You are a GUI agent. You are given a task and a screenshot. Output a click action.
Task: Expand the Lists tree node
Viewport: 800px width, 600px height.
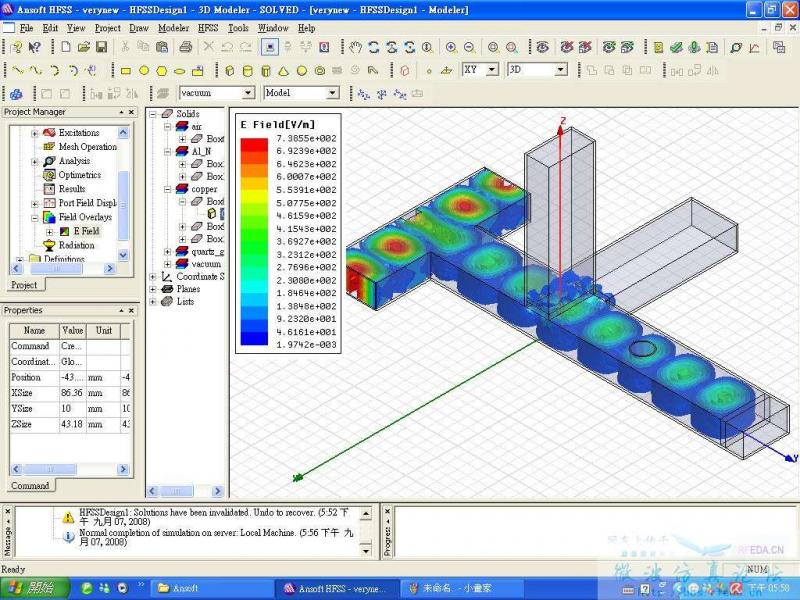[153, 302]
